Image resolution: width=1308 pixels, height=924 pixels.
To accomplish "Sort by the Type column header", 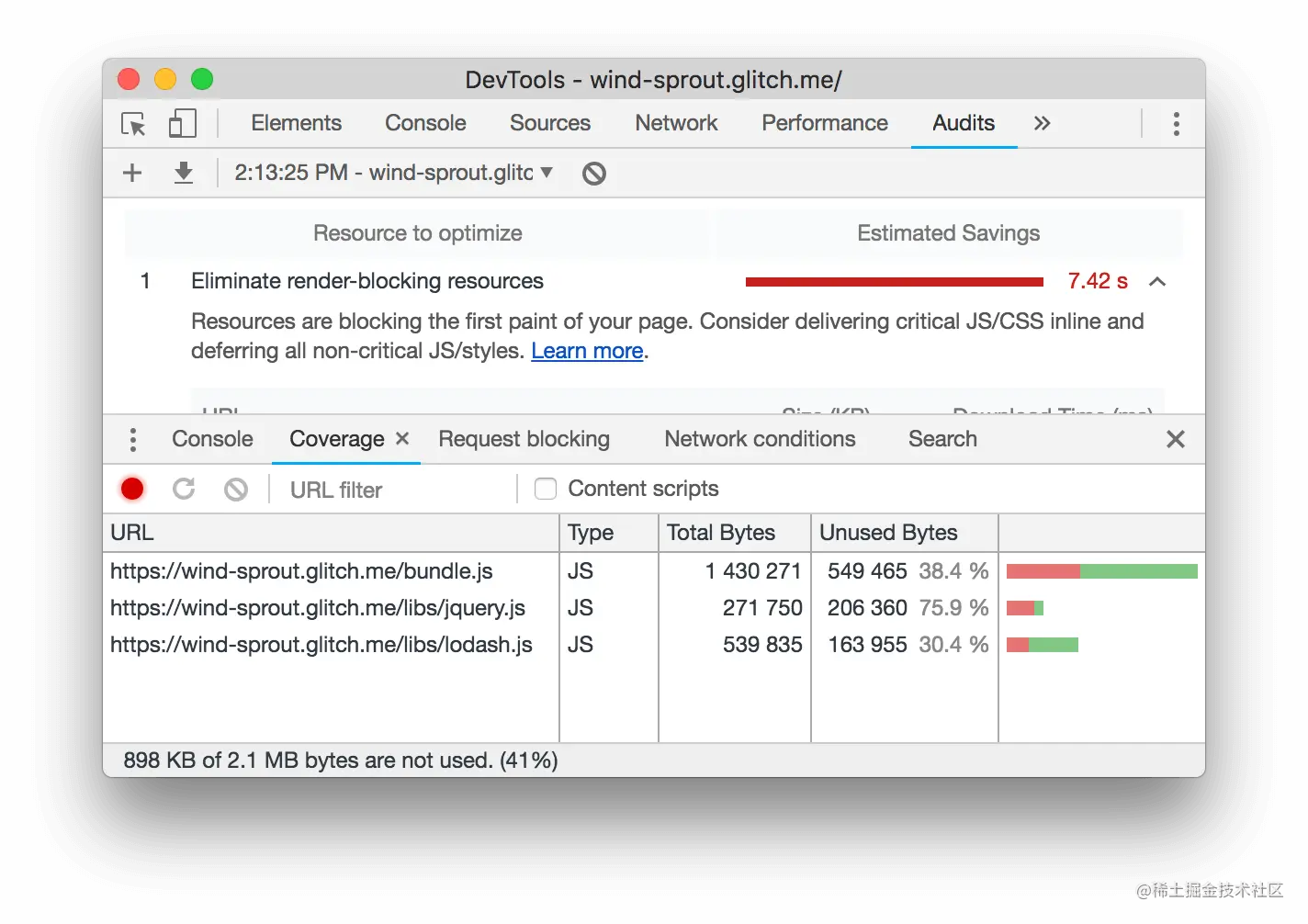I will tap(609, 533).
